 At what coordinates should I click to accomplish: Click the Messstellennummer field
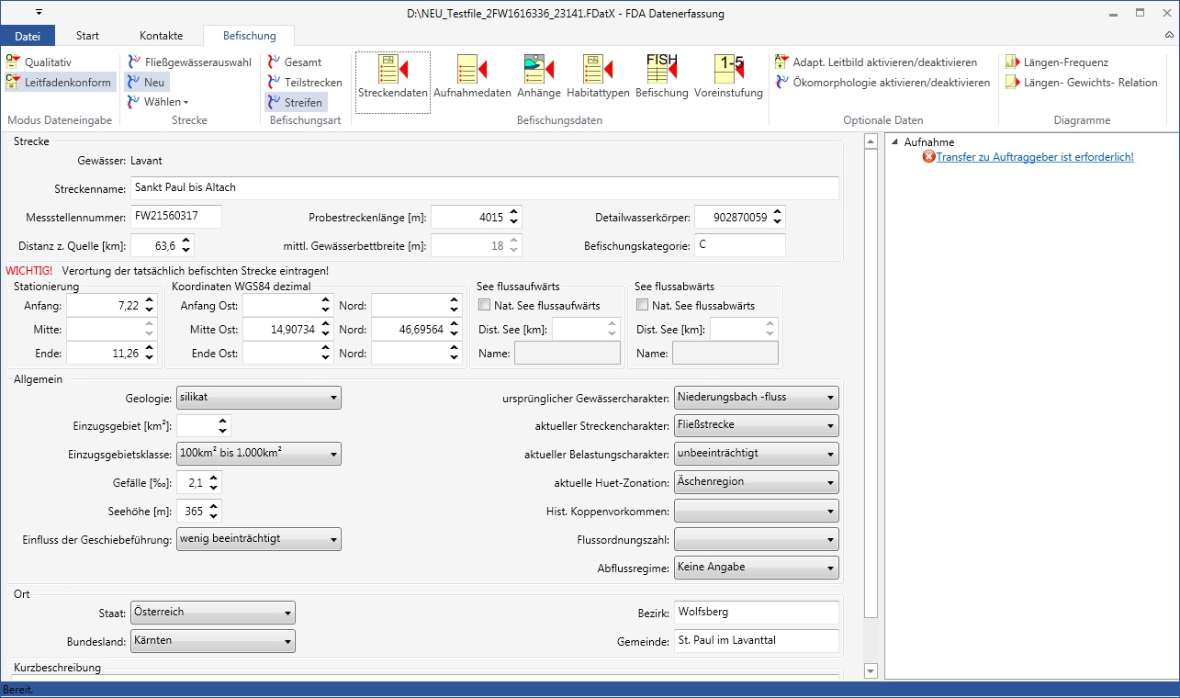pyautogui.click(x=176, y=217)
